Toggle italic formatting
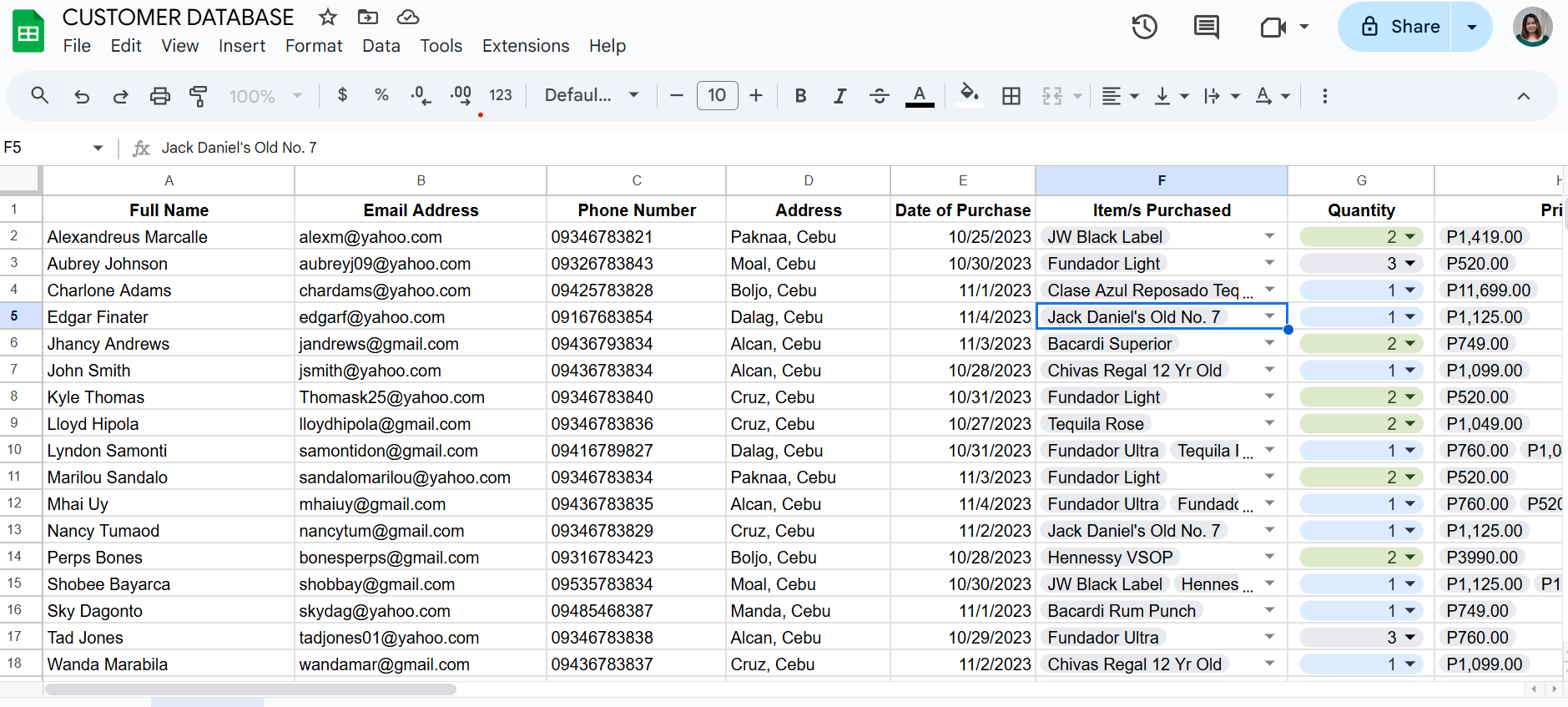The image size is (1568, 707). 839,95
